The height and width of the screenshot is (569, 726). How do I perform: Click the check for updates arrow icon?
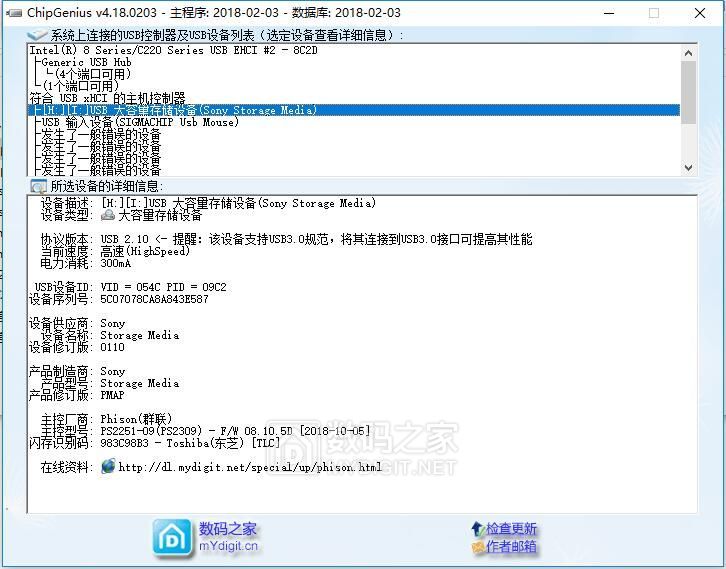pyautogui.click(x=477, y=529)
